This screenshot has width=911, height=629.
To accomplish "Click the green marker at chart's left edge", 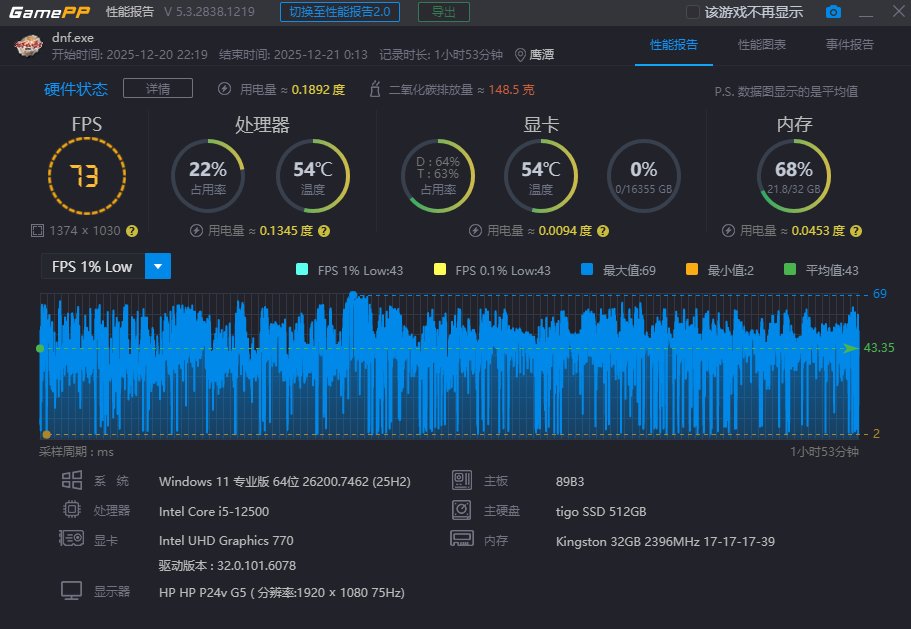I will pyautogui.click(x=40, y=349).
